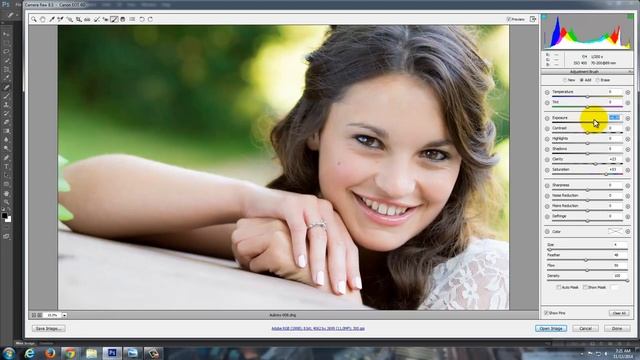Select the Add brush radio button
The image size is (640, 360).
(x=582, y=80)
